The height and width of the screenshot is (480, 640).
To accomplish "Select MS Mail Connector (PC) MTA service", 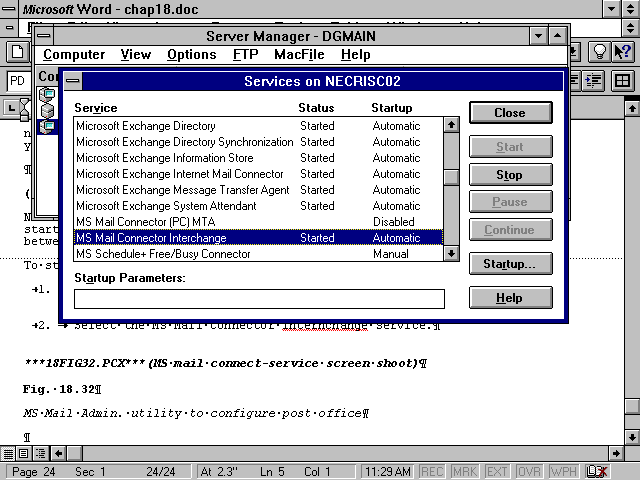I will click(x=258, y=221).
